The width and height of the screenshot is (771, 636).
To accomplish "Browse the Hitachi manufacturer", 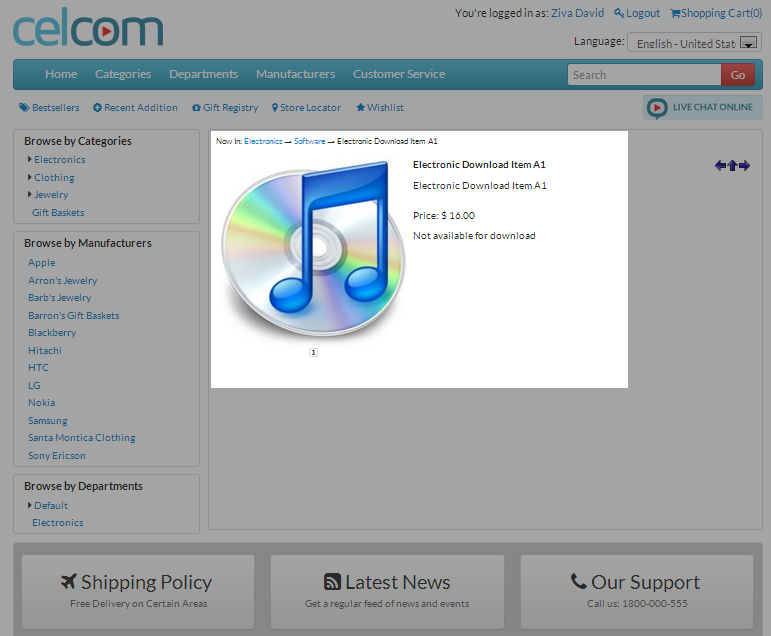I will click(x=45, y=350).
